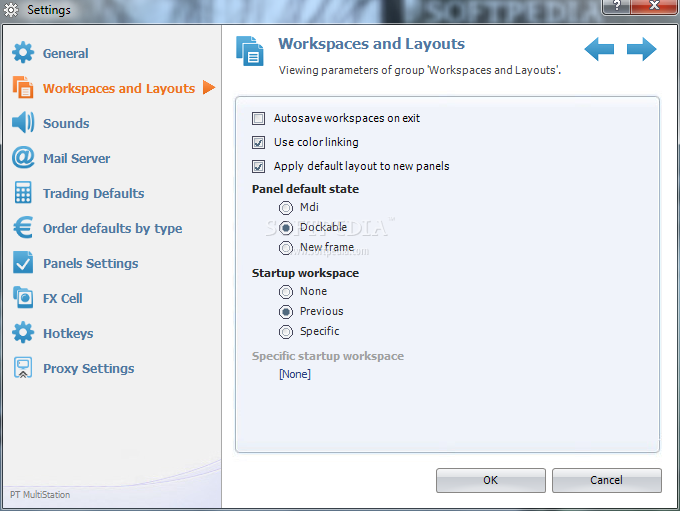Click the Hotkeys gear icon

(x=23, y=333)
